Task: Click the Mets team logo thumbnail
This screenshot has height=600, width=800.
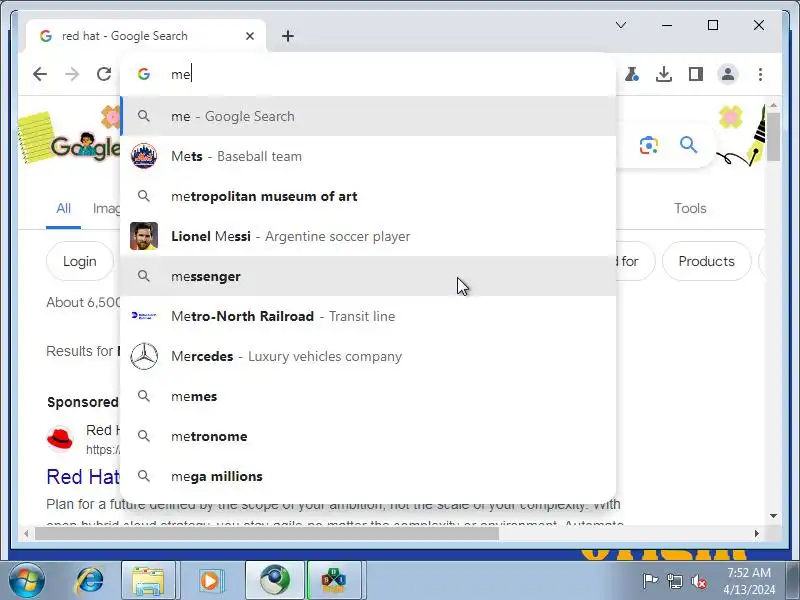Action: click(144, 156)
